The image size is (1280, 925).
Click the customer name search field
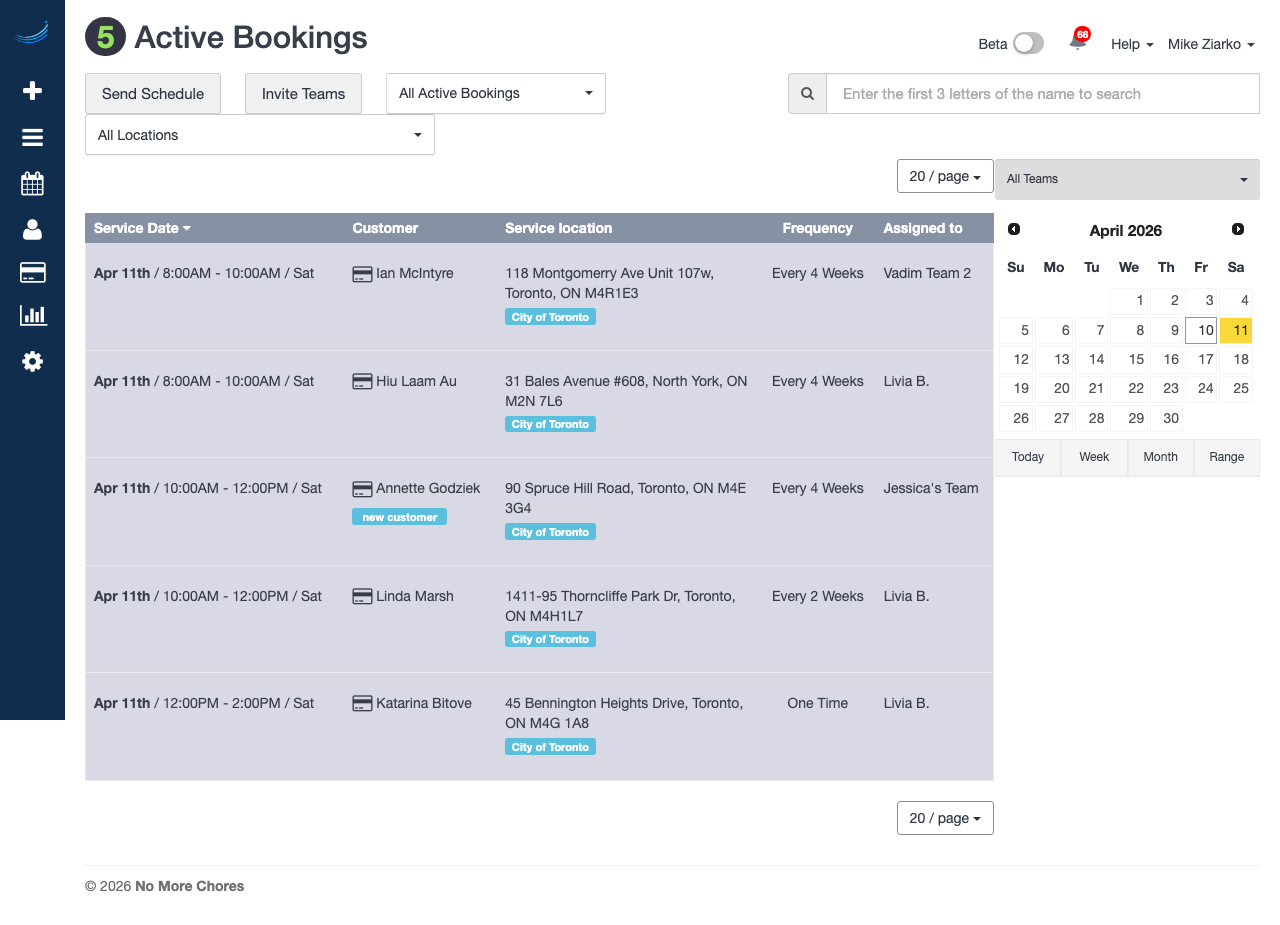(x=1042, y=94)
